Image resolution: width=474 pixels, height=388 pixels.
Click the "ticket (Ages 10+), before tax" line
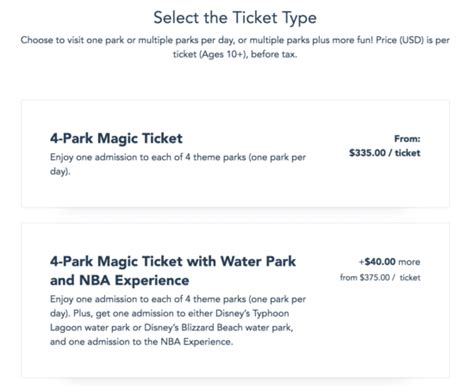235,54
